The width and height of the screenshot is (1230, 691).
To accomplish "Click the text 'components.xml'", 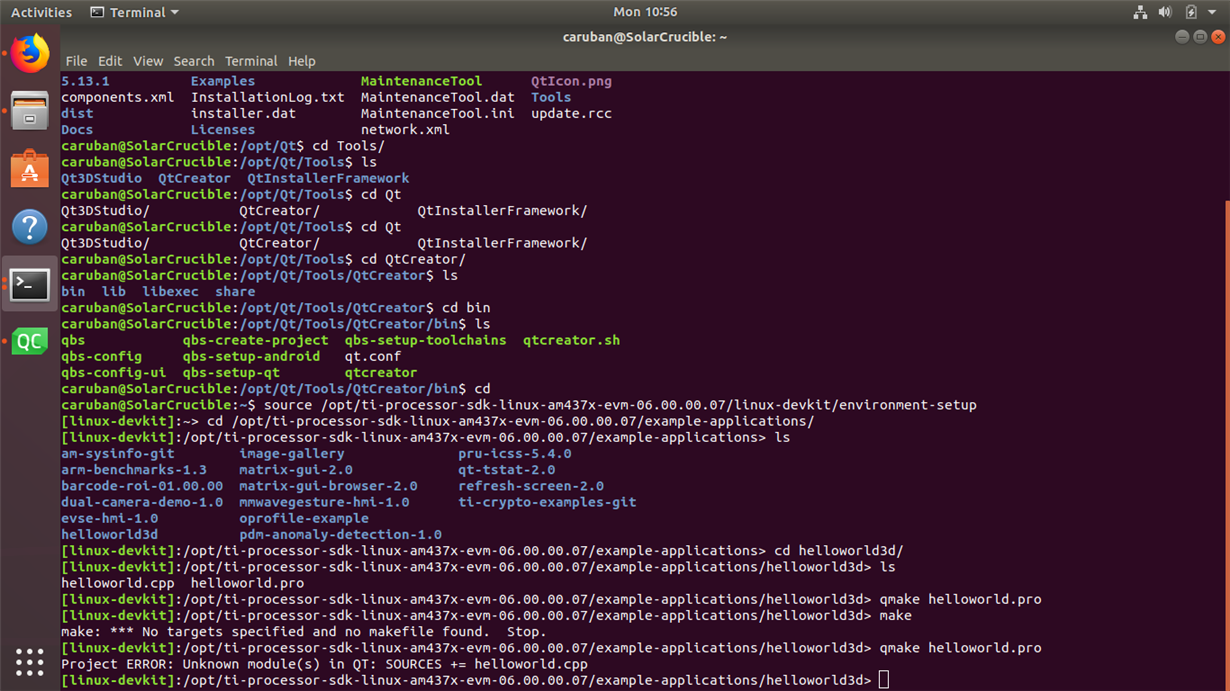I will click(118, 97).
